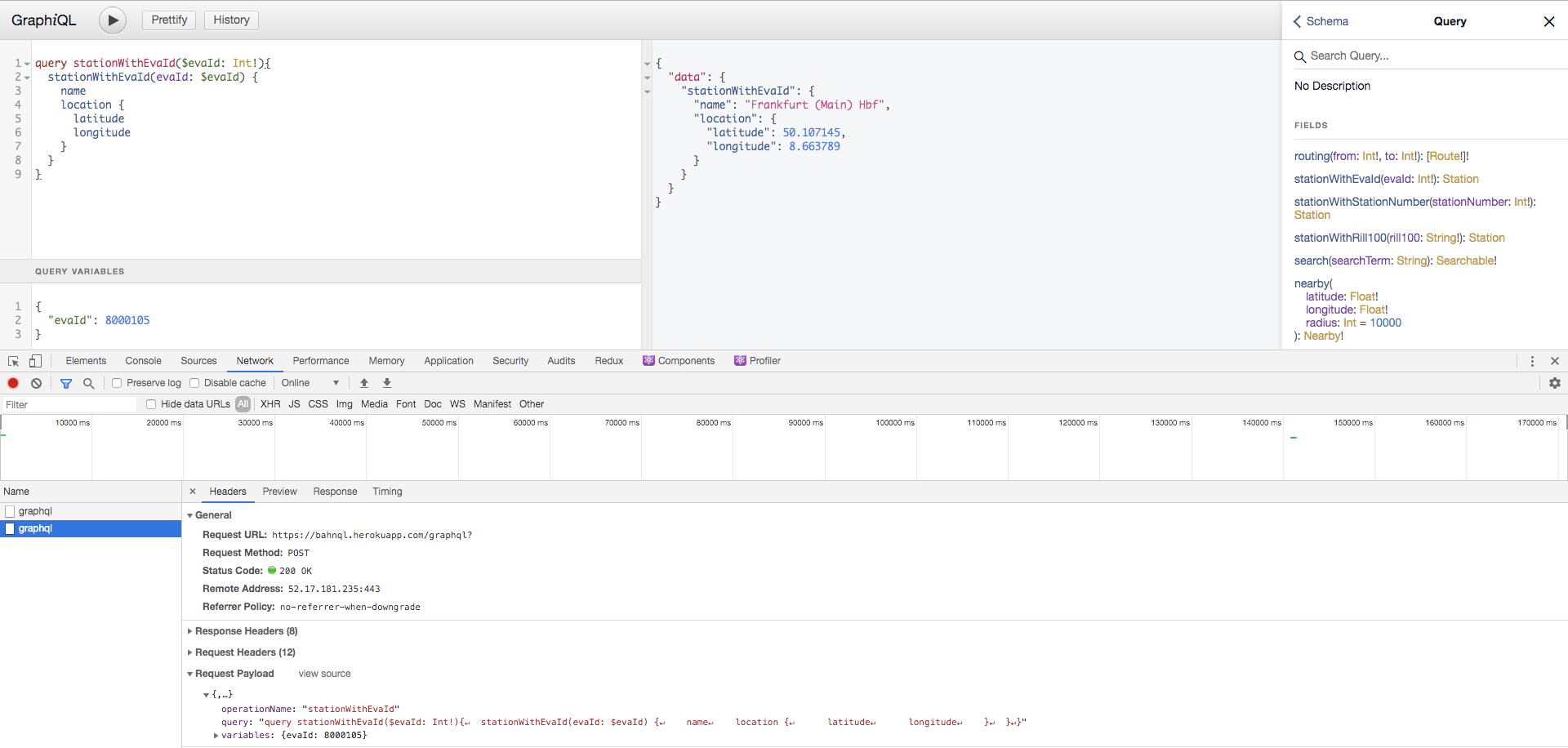Click the import HAR upload arrow icon
Screen dimensions: 1568x748
(x=364, y=383)
